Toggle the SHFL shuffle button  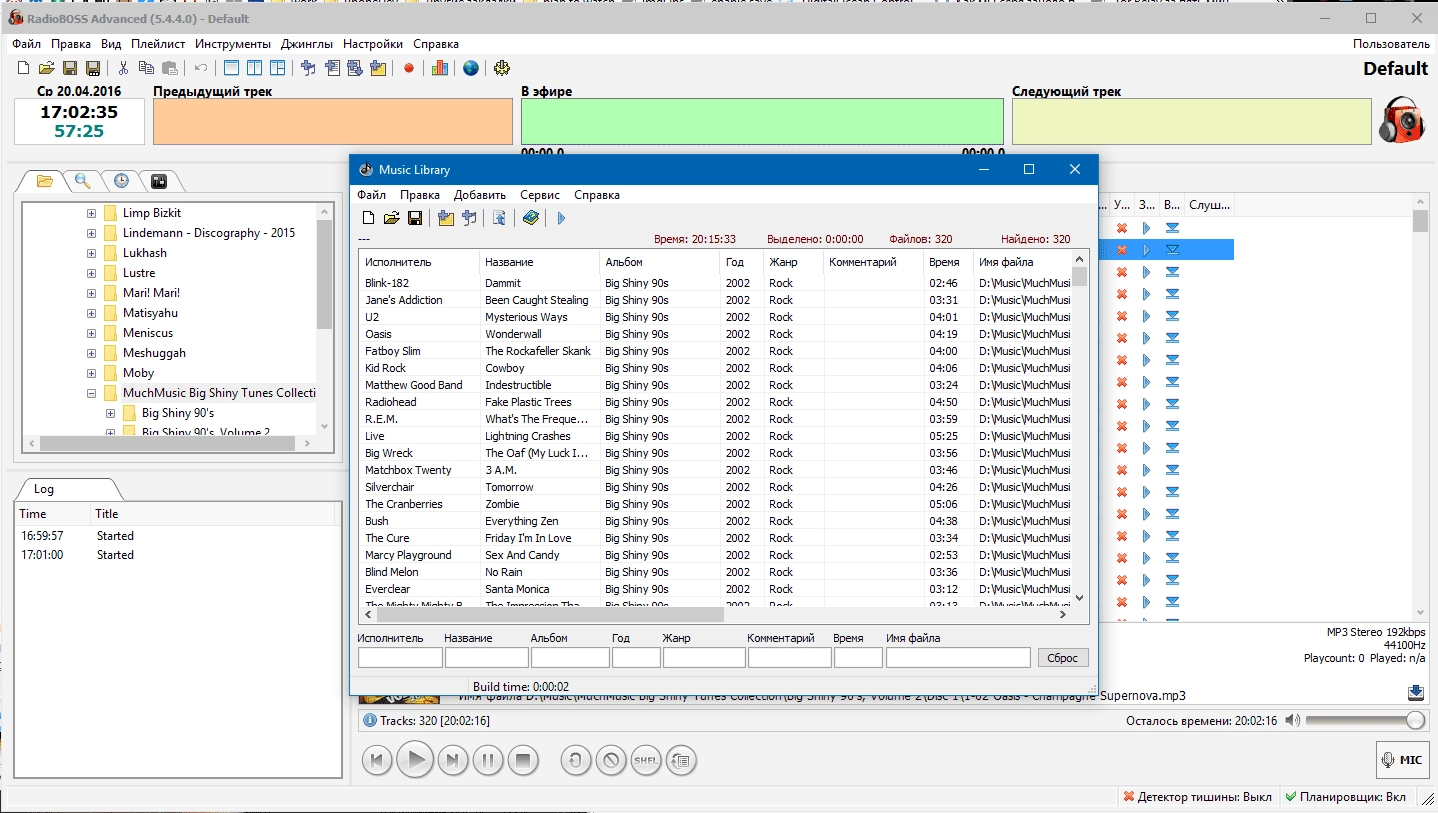tap(646, 760)
